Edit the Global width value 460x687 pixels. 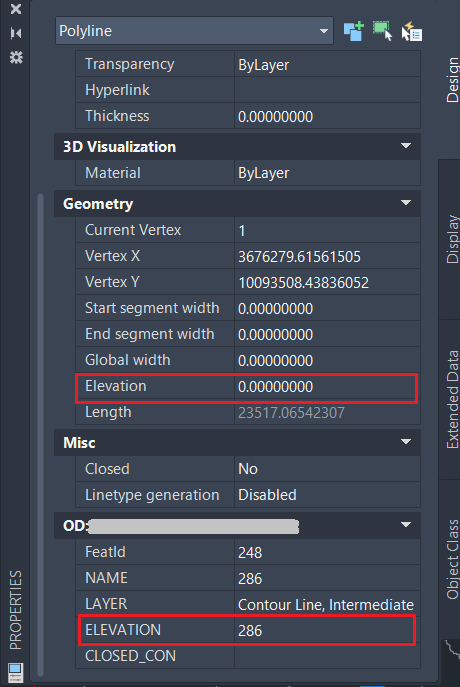[327, 361]
